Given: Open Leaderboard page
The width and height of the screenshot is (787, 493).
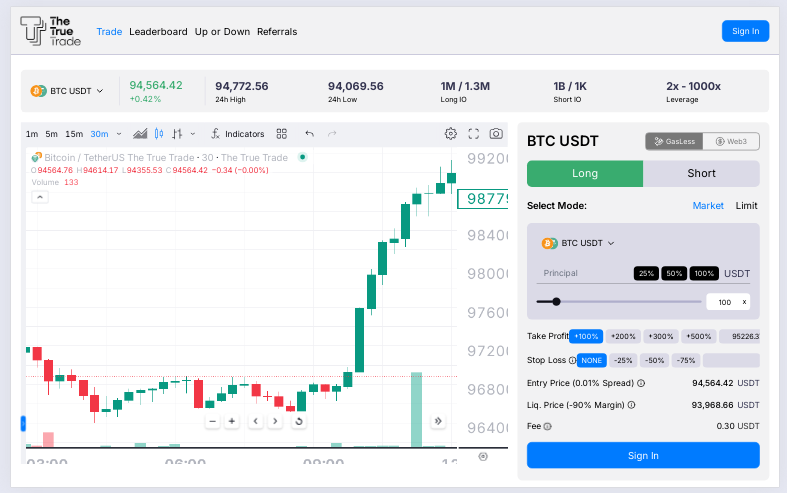Looking at the screenshot, I should (158, 32).
